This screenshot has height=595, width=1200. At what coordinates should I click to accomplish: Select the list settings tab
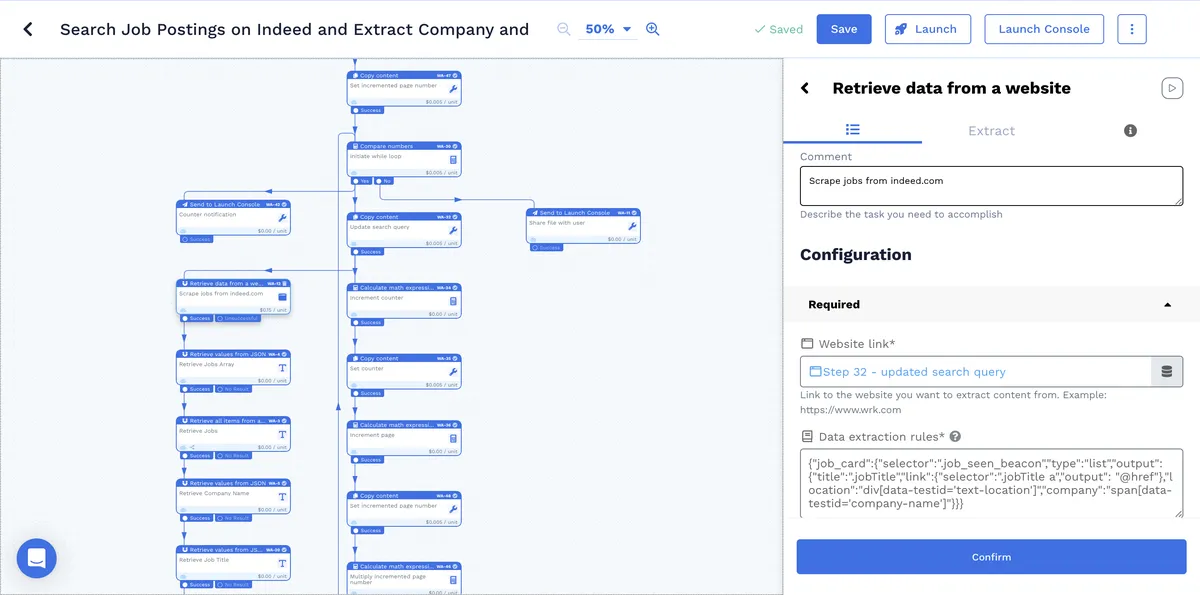point(852,130)
